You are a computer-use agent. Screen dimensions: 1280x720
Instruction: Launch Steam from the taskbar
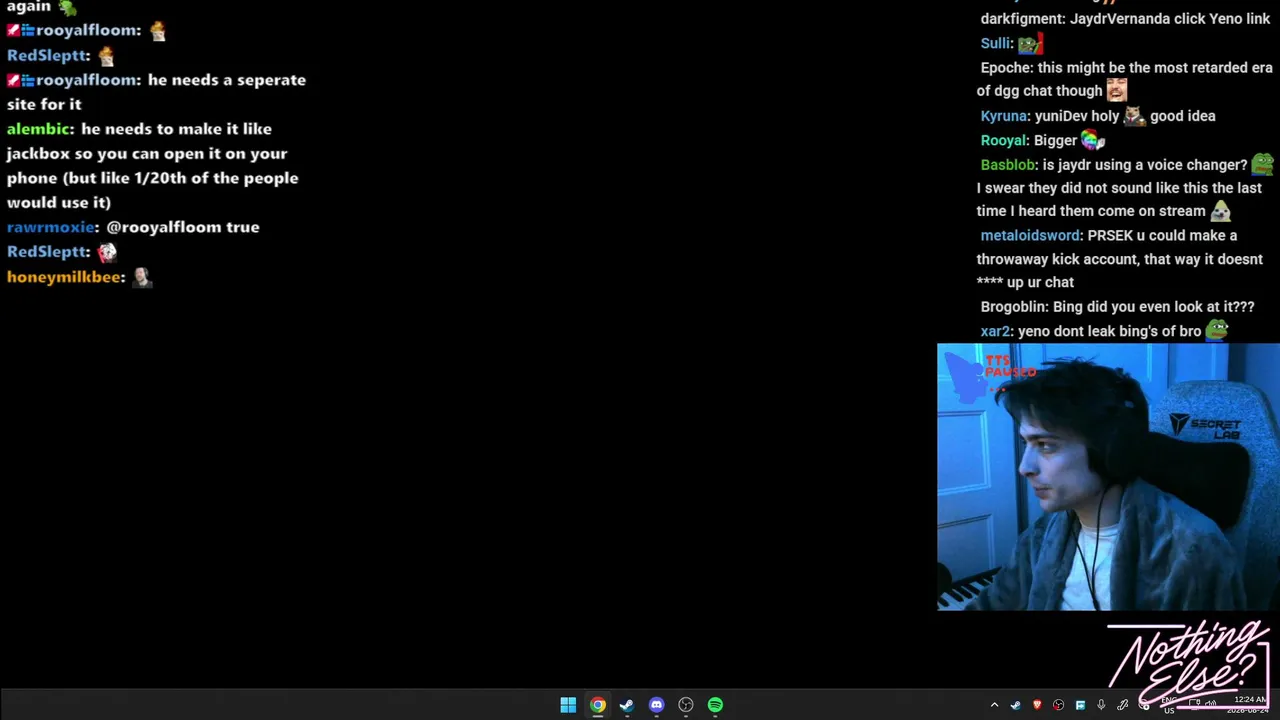pos(626,705)
